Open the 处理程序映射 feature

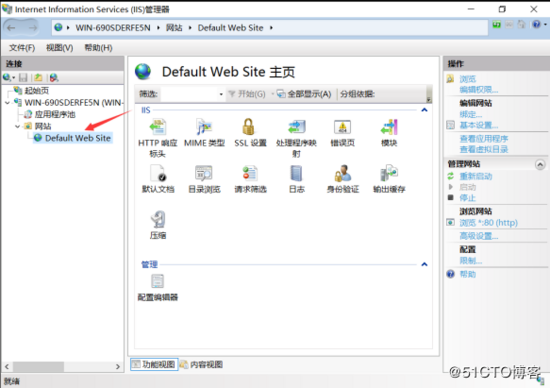pyautogui.click(x=296, y=138)
